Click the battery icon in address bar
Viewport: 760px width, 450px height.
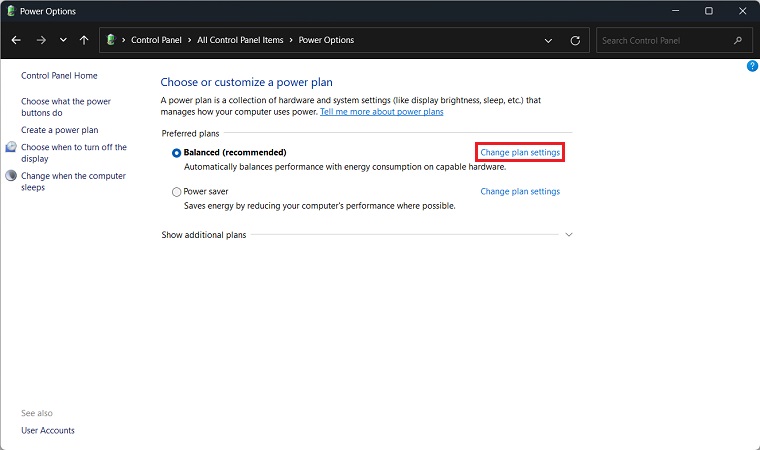tap(112, 40)
